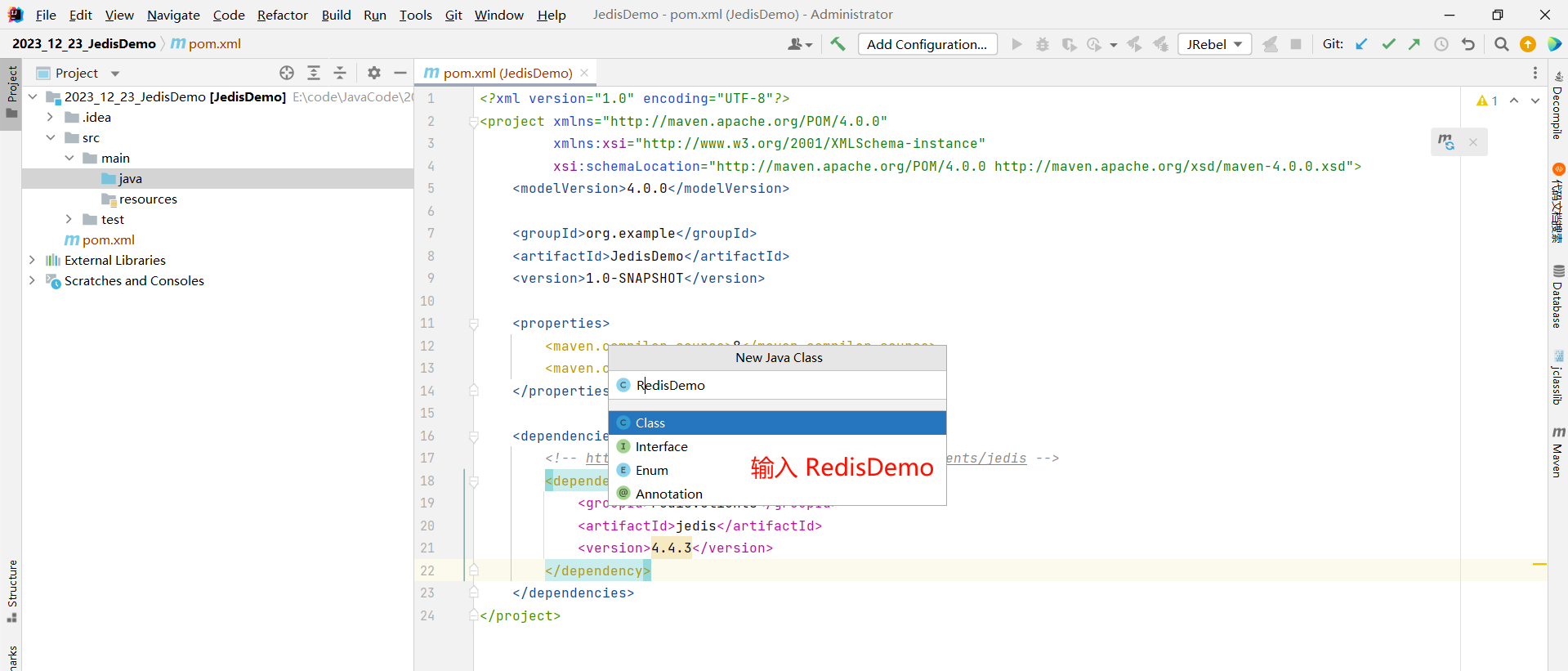Click the Debug bug icon in toolbar

pos(1043,44)
